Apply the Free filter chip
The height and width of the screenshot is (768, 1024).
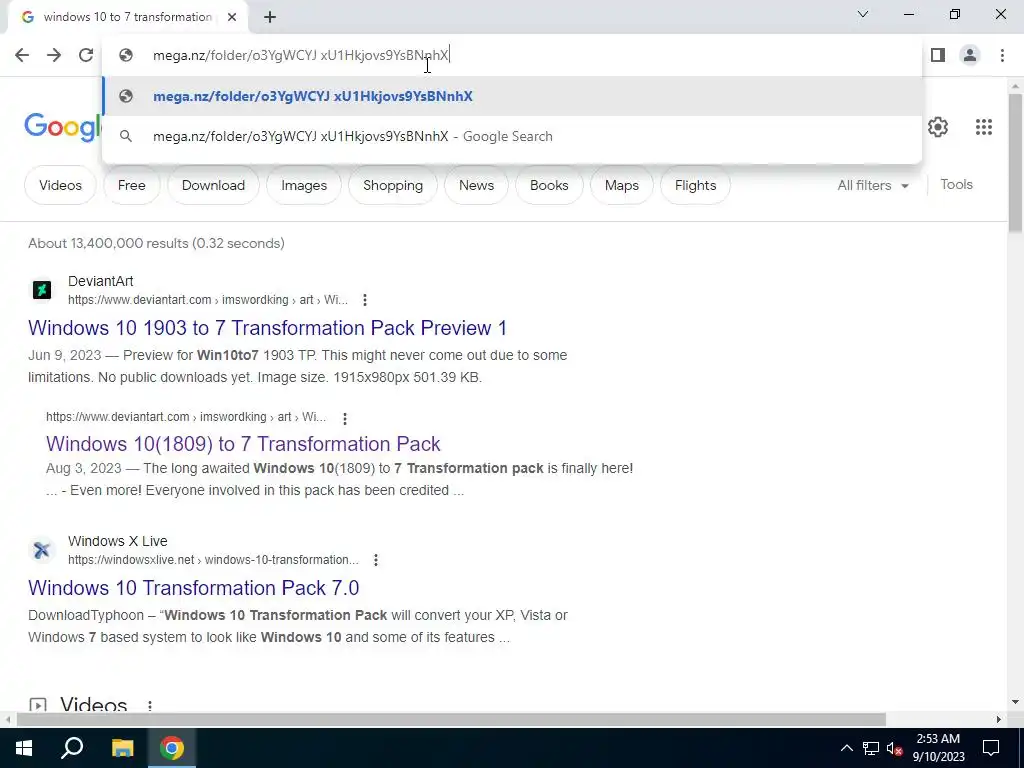pyautogui.click(x=131, y=185)
